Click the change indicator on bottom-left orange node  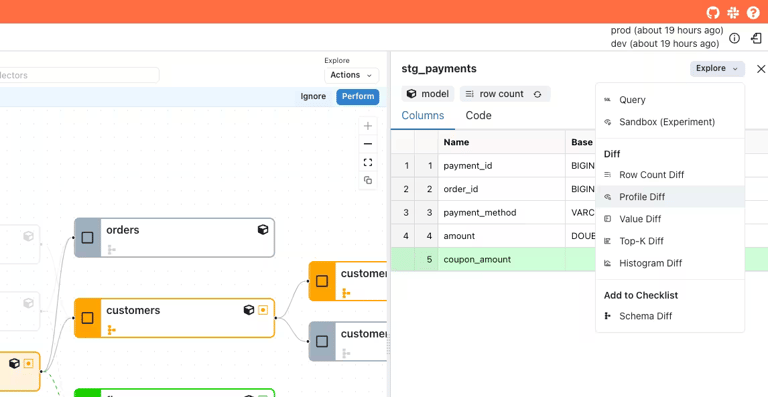point(28,363)
